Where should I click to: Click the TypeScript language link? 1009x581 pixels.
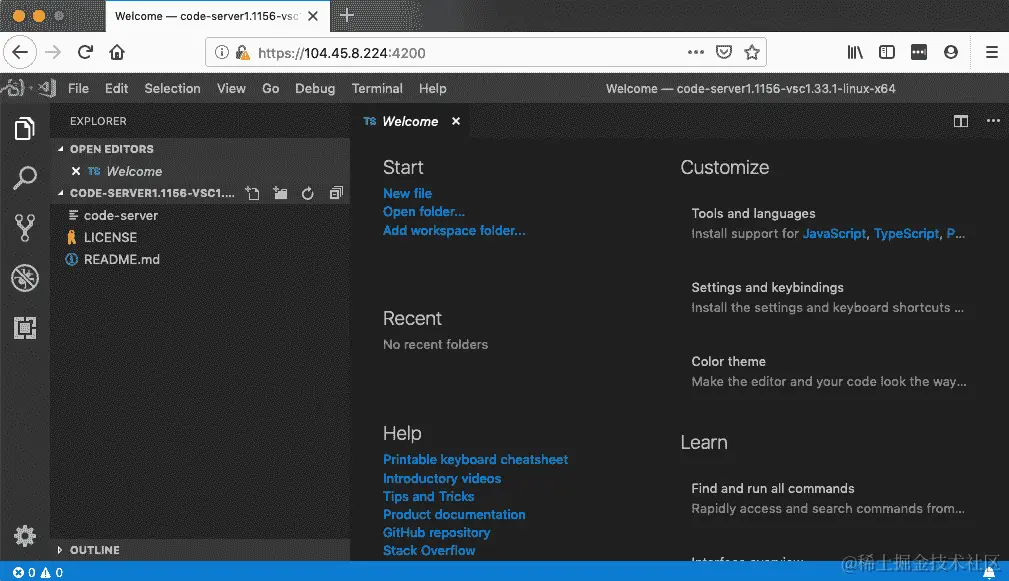pyautogui.click(x=906, y=234)
